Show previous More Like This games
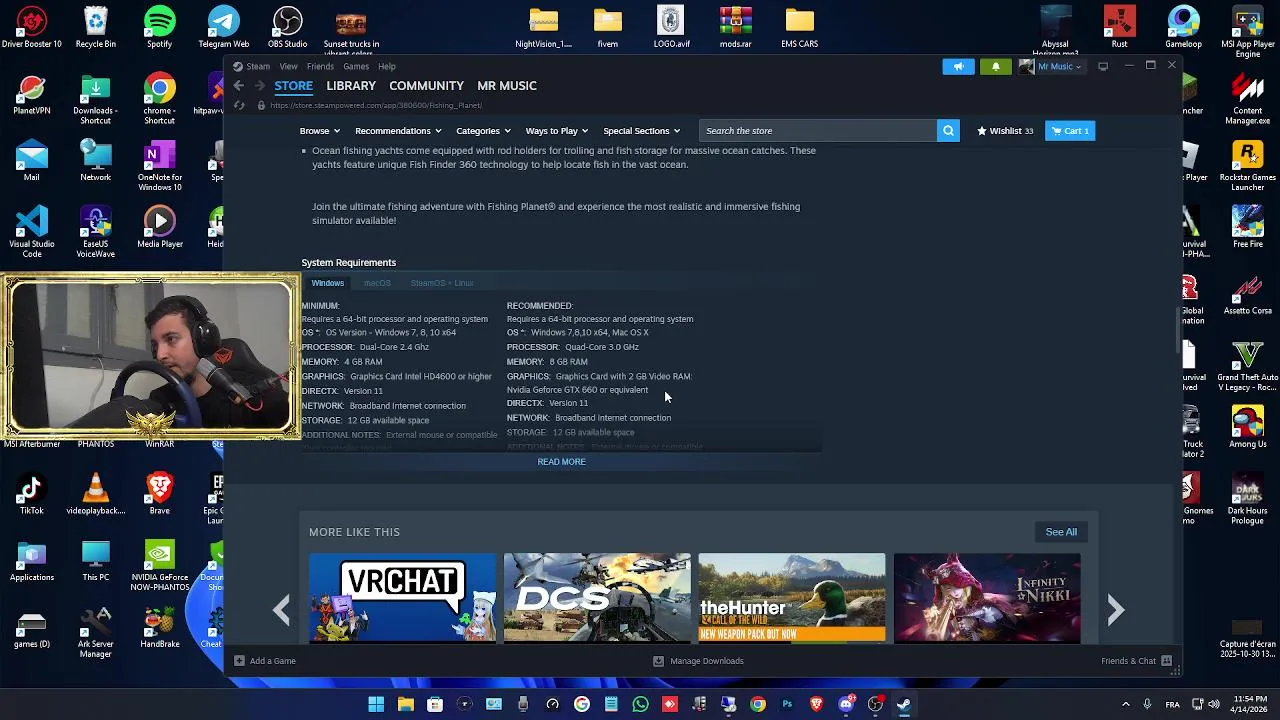1280x720 pixels. point(281,609)
